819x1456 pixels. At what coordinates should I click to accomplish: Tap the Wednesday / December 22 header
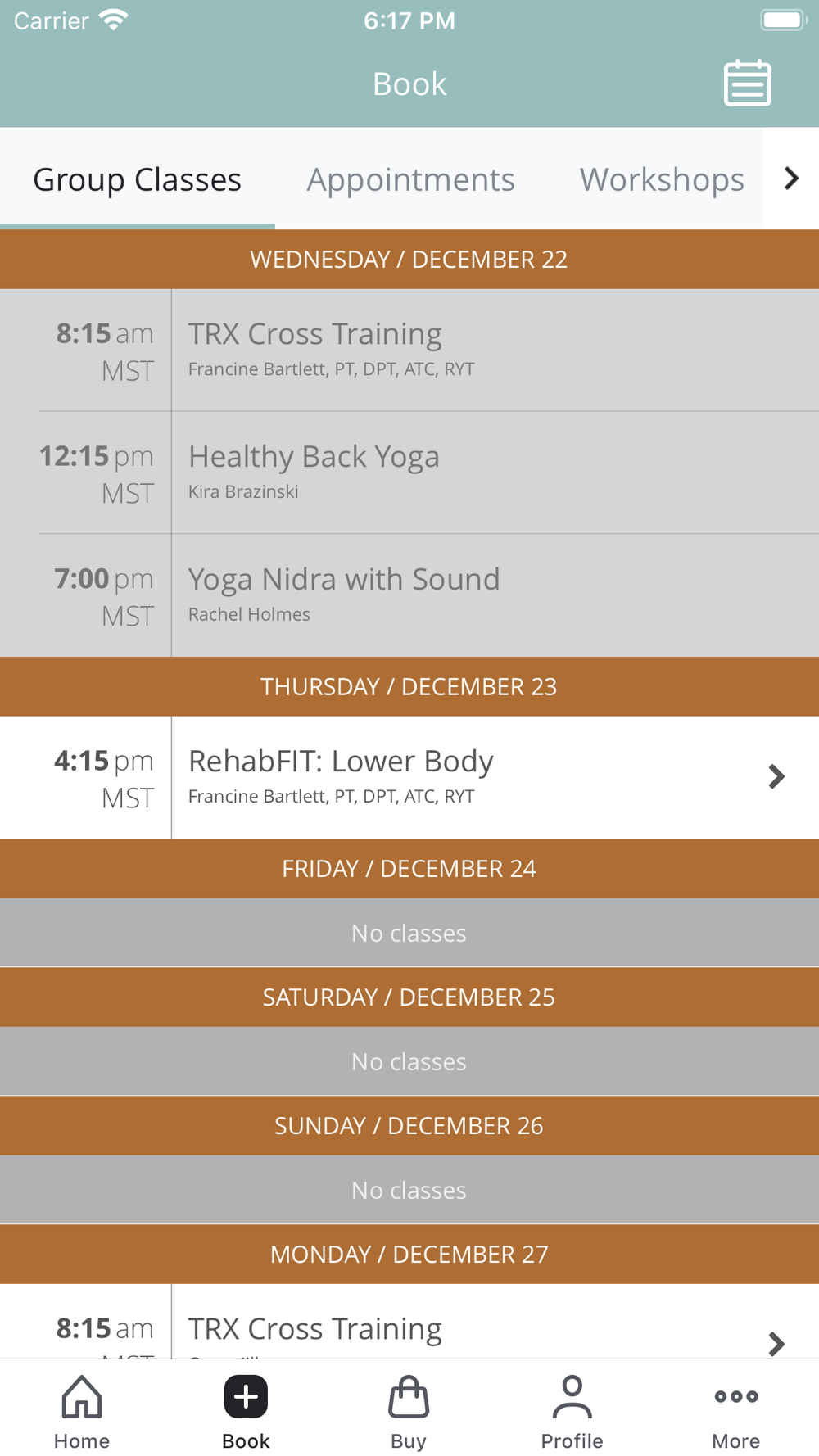[x=409, y=259]
